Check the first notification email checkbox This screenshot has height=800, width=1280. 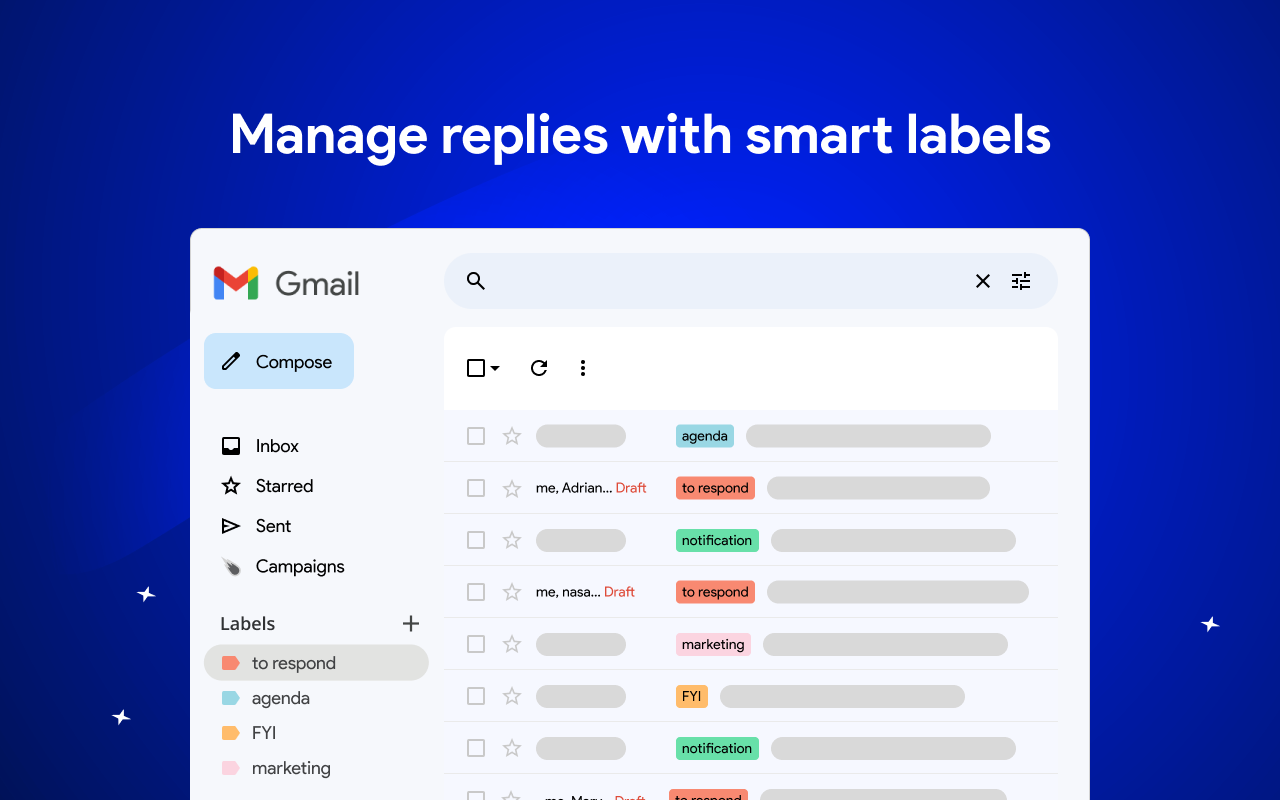pyautogui.click(x=476, y=540)
